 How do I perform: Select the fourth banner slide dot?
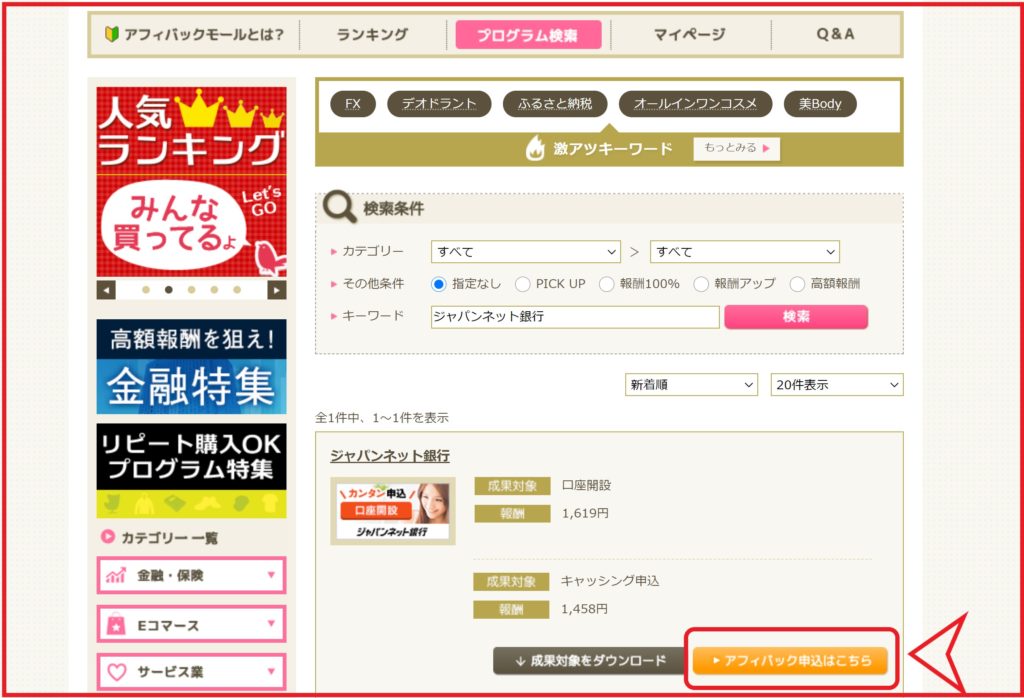click(214, 290)
